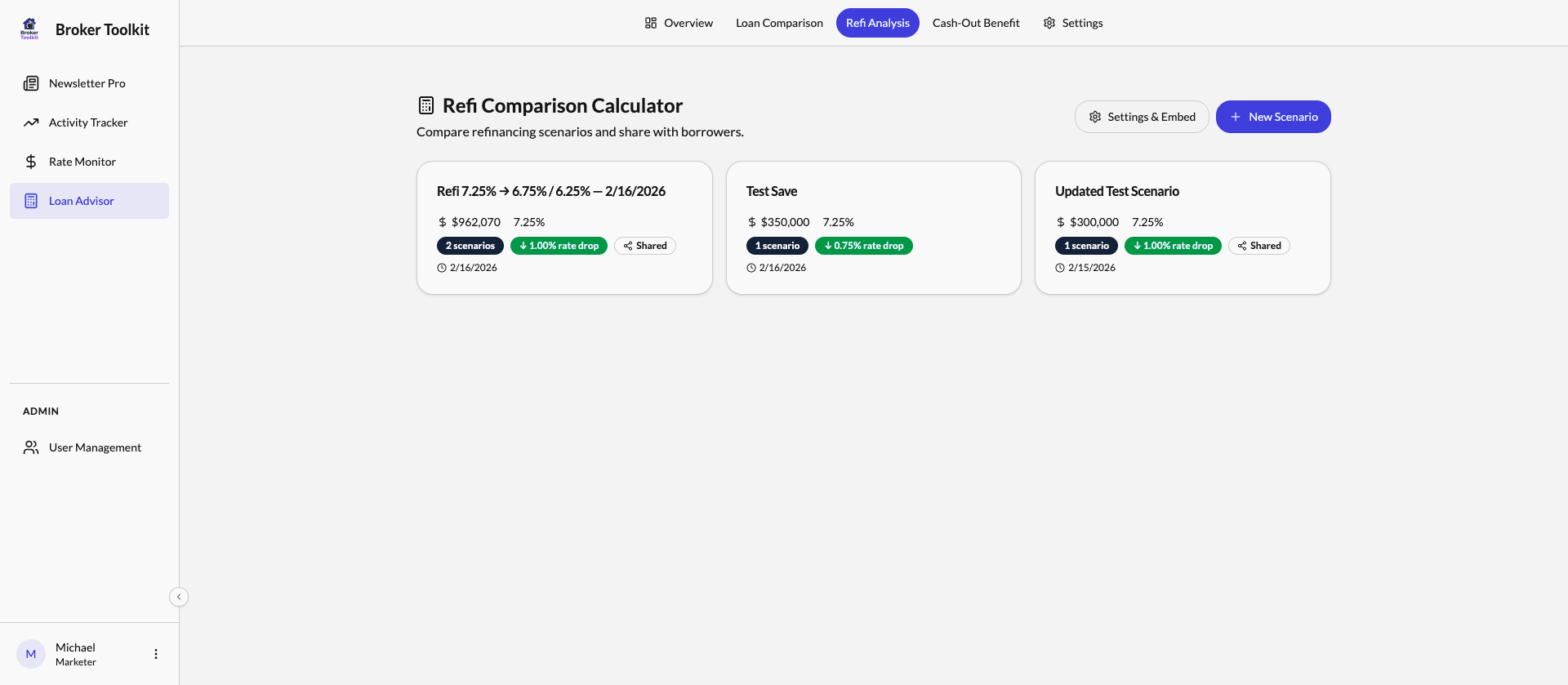Open Newsletter Pro in the sidebar

pos(89,83)
